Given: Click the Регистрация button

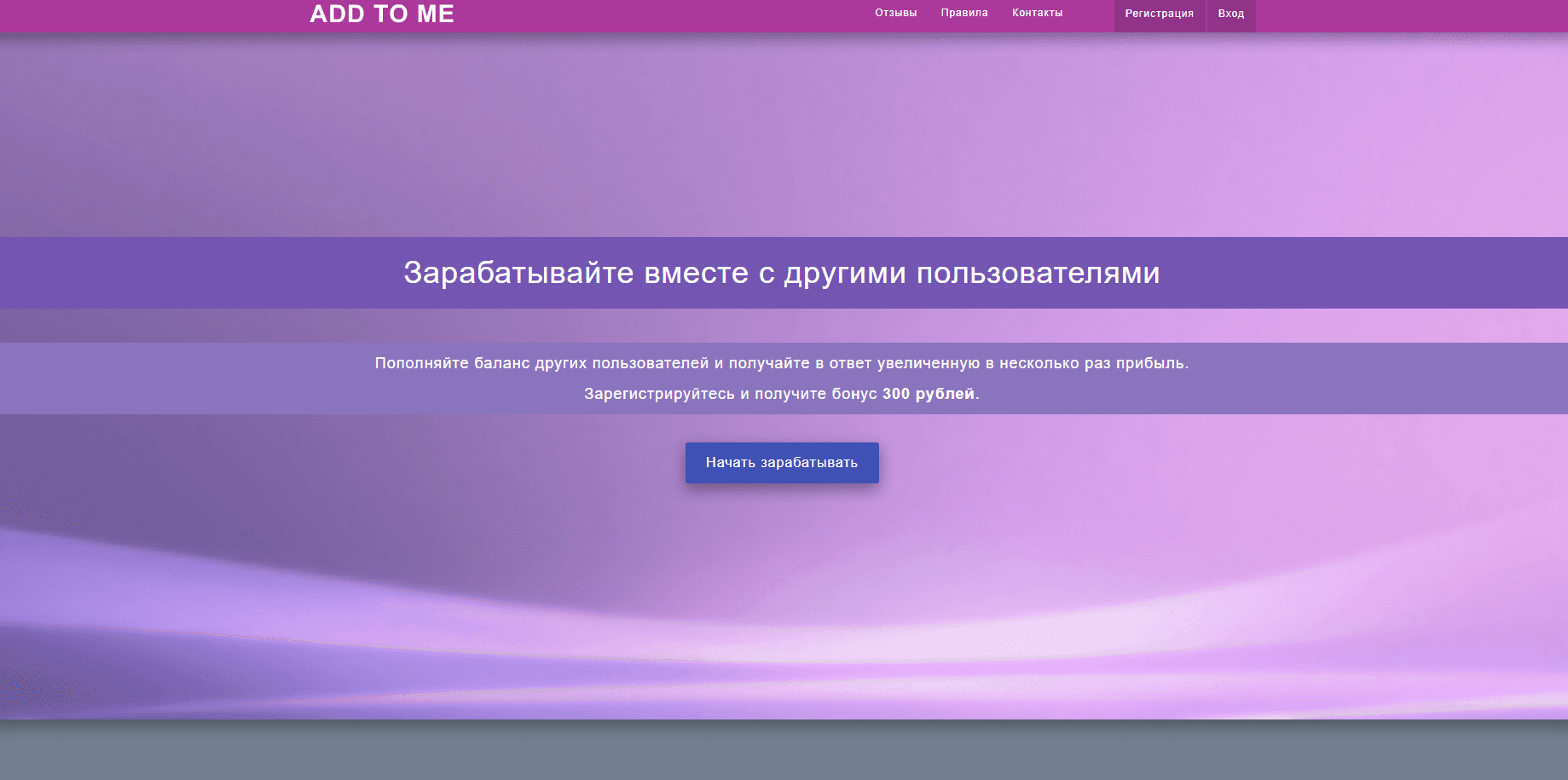Looking at the screenshot, I should coord(1159,14).
